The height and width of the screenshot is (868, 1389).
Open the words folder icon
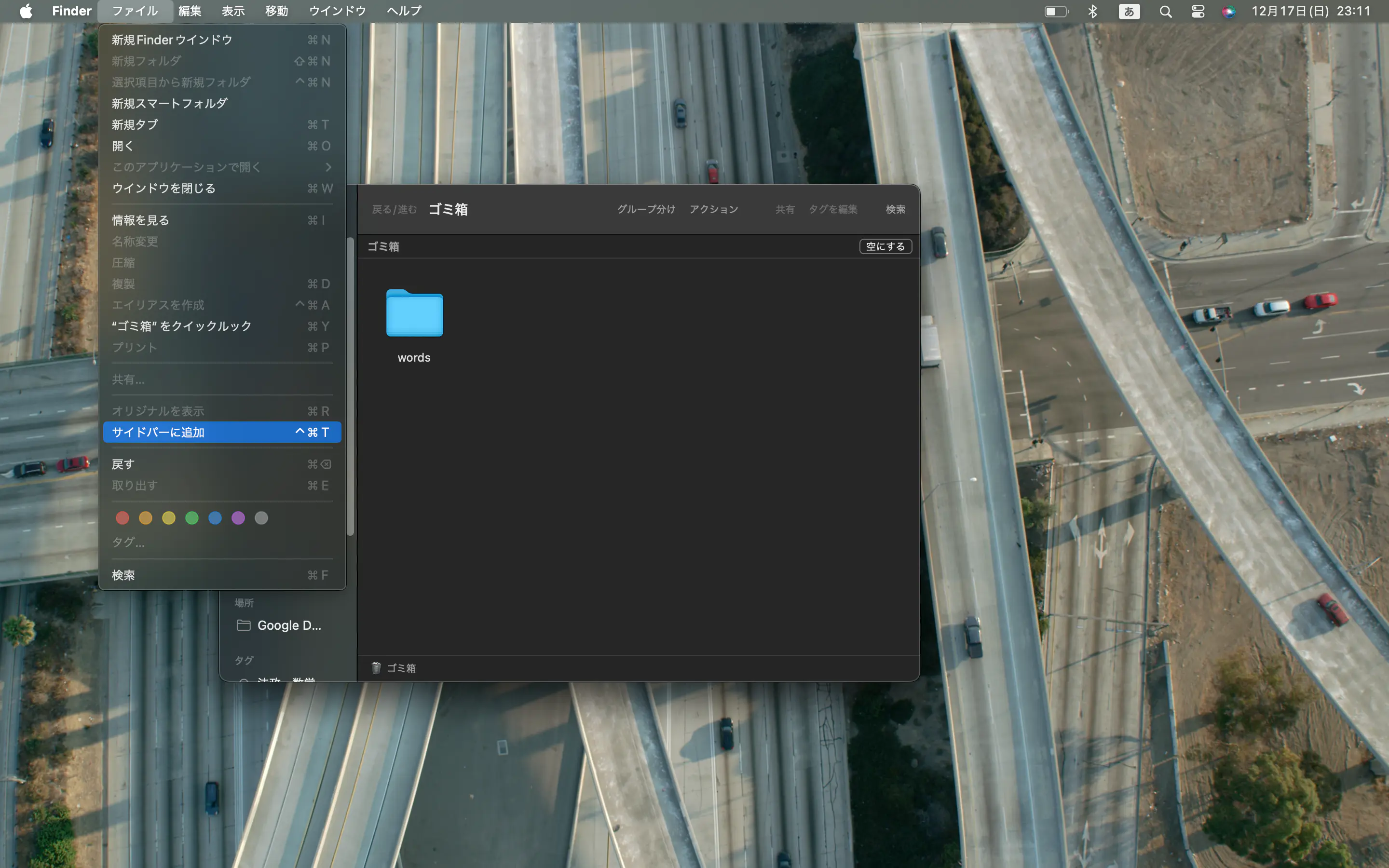[414, 313]
